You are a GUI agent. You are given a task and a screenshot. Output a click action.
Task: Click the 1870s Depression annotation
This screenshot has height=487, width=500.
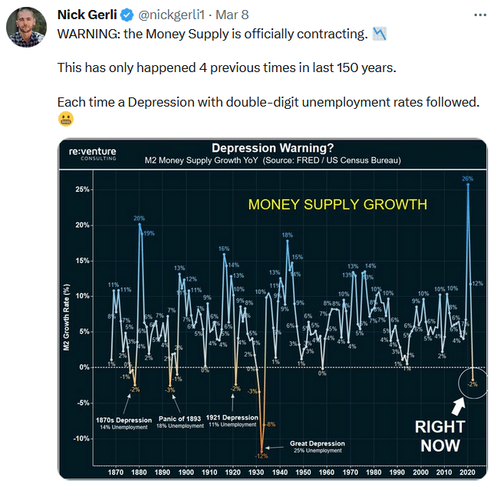pos(124,423)
